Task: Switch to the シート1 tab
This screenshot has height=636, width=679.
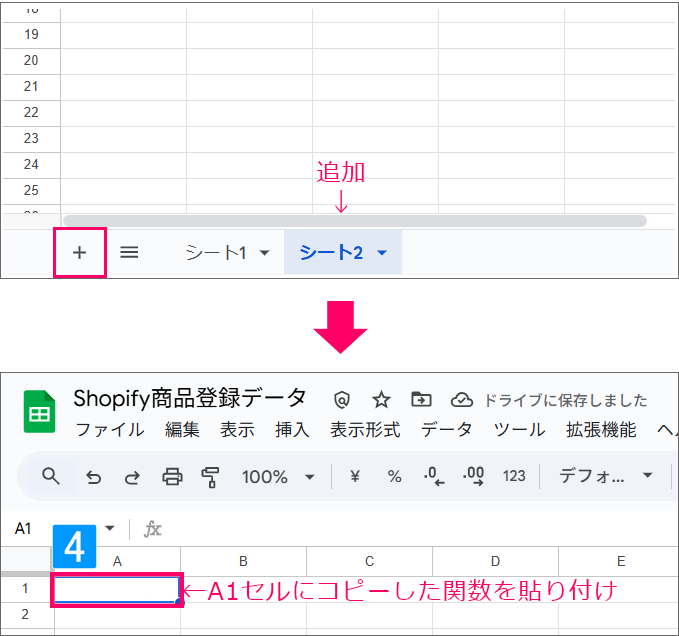Action: click(215, 253)
